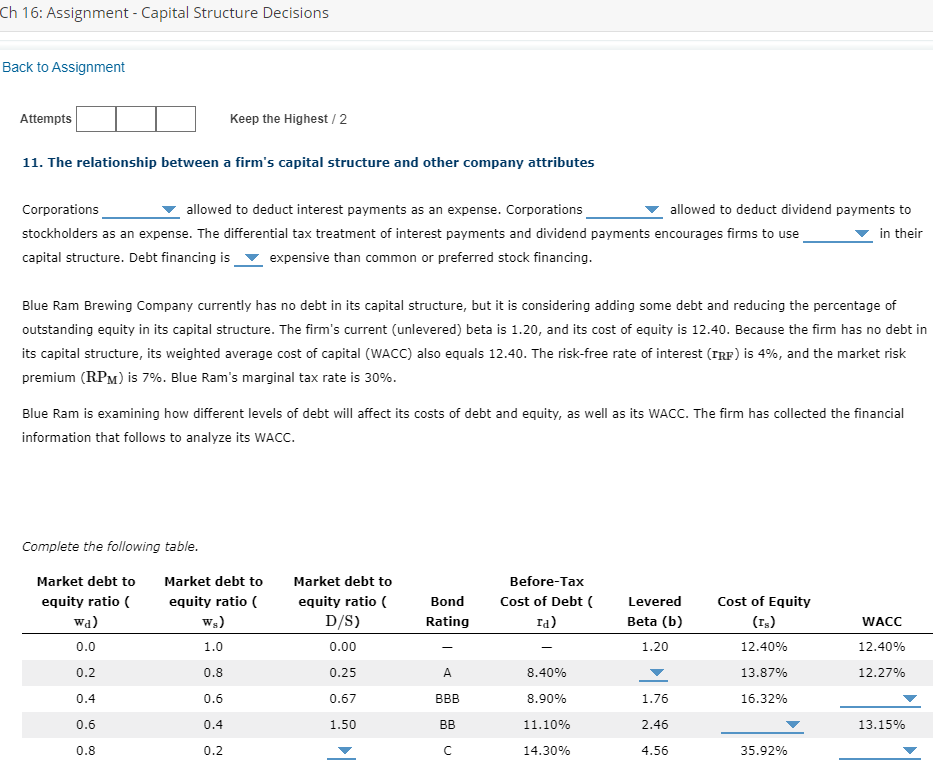This screenshot has height=776, width=933.
Task: Select the 14.30% cost of debt cell
Action: 546,749
